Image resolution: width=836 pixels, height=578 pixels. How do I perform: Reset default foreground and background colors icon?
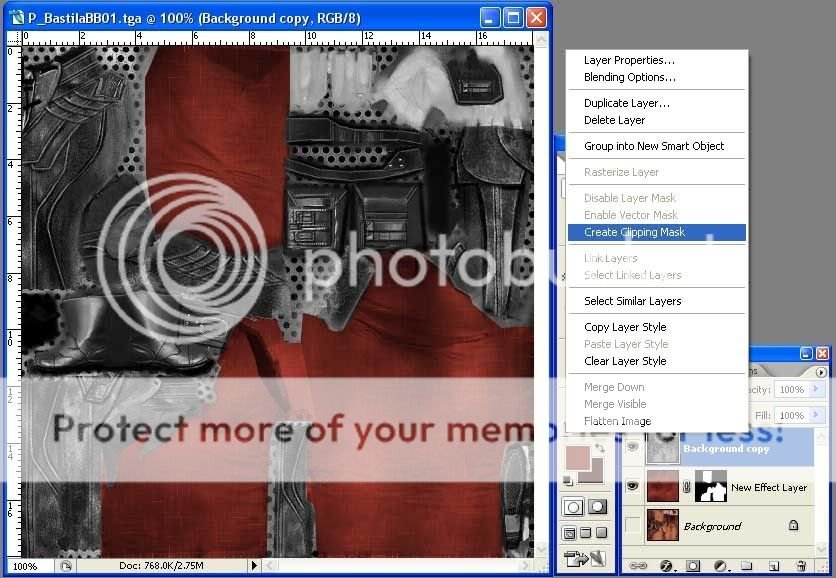[568, 481]
